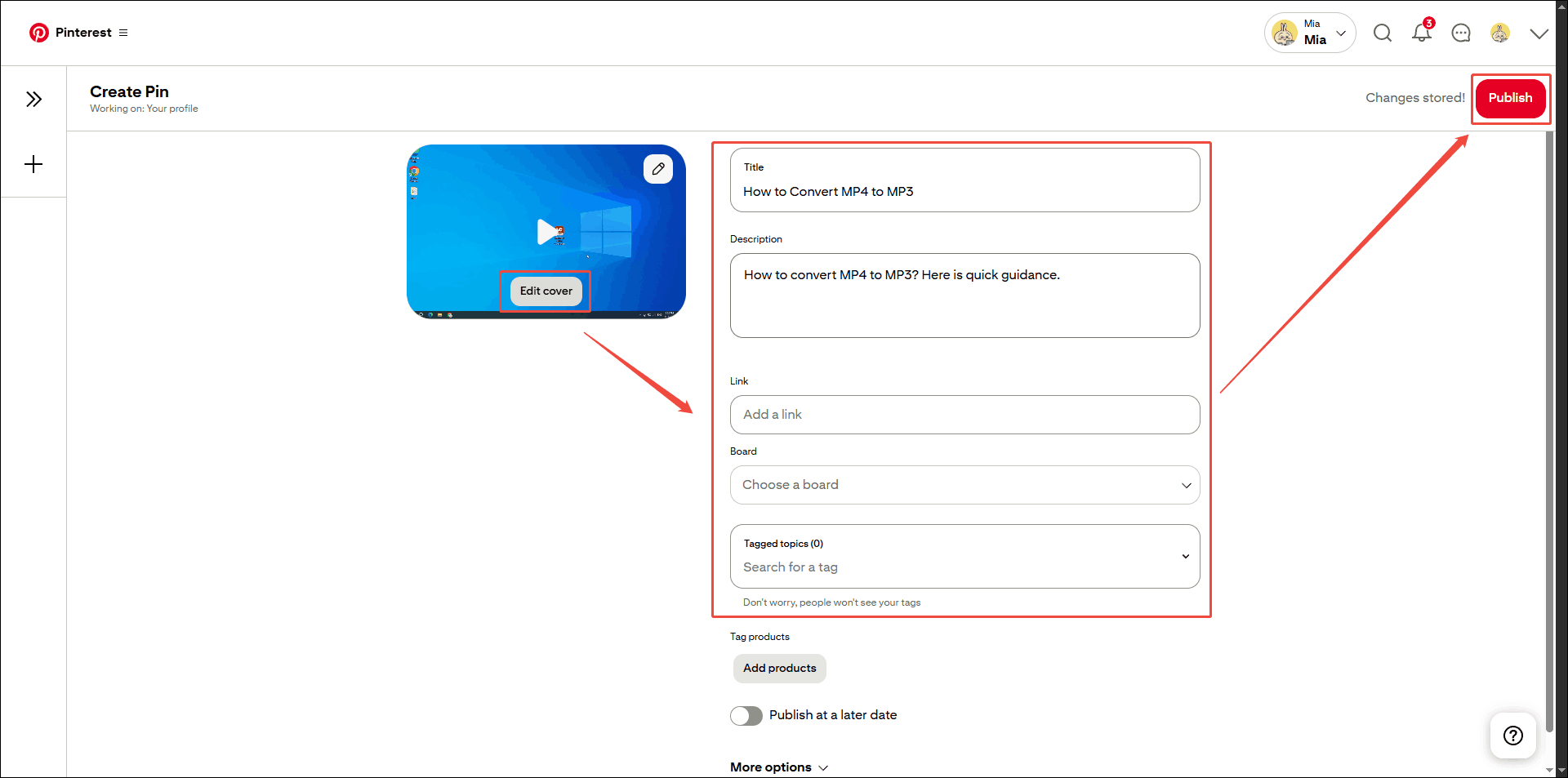The width and height of the screenshot is (1568, 778).
Task: Click the 'Create Pin' heading
Action: coord(129,91)
